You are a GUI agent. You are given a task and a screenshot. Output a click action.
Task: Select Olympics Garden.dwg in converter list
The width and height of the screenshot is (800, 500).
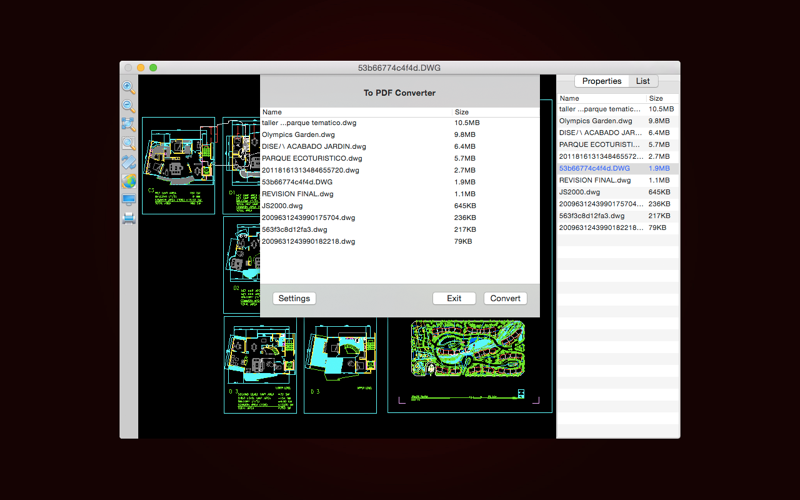click(400, 135)
